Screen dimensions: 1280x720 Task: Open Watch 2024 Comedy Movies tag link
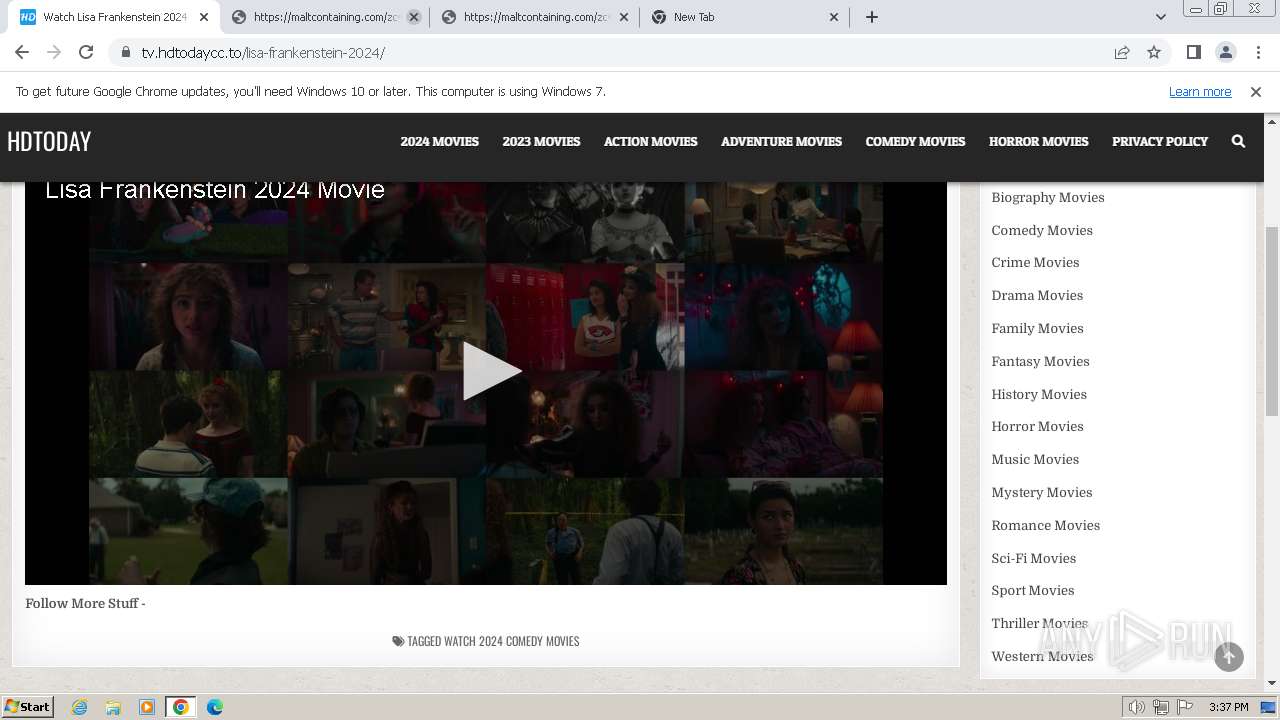tap(511, 641)
